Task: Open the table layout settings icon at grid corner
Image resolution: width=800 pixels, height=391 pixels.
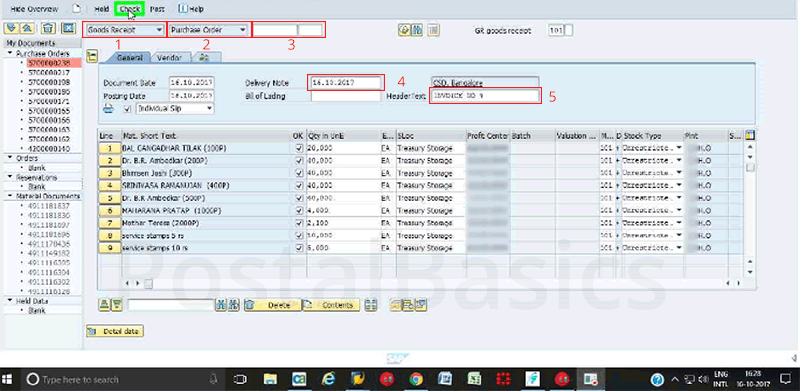Action: 749,136
